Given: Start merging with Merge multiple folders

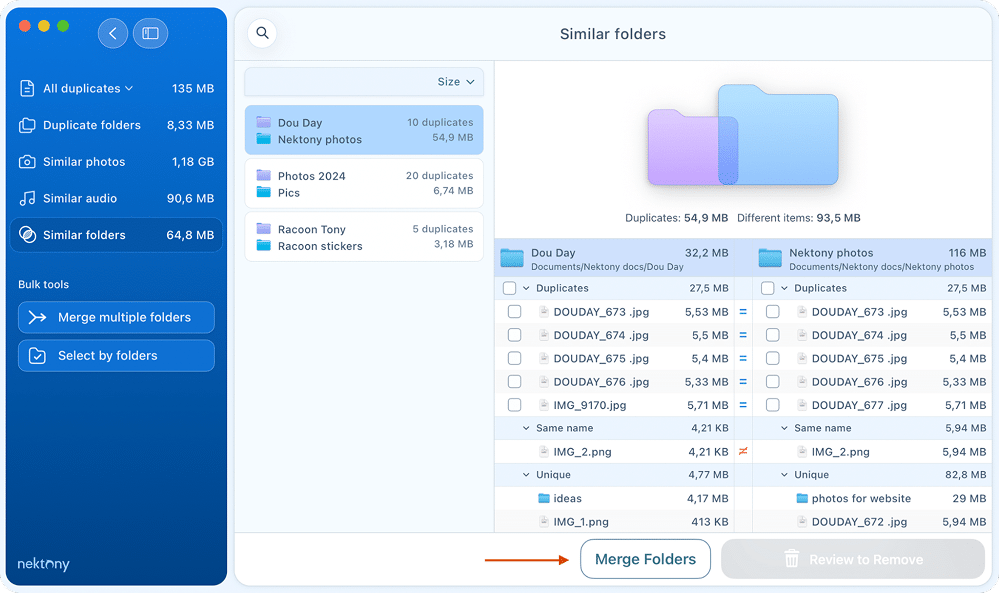Looking at the screenshot, I should click(x=116, y=317).
